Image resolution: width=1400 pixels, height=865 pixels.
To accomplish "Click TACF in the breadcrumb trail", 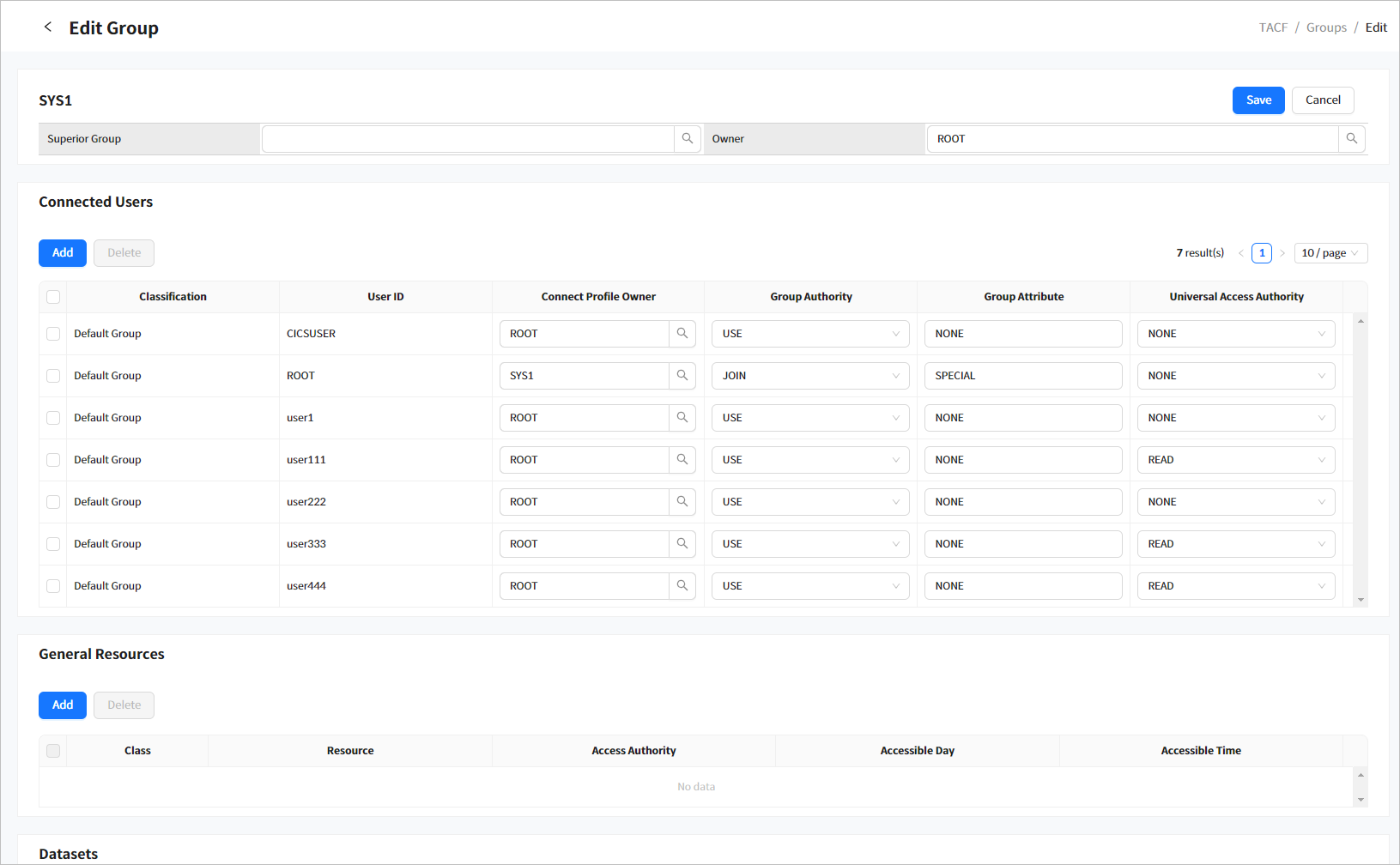I will click(1273, 27).
